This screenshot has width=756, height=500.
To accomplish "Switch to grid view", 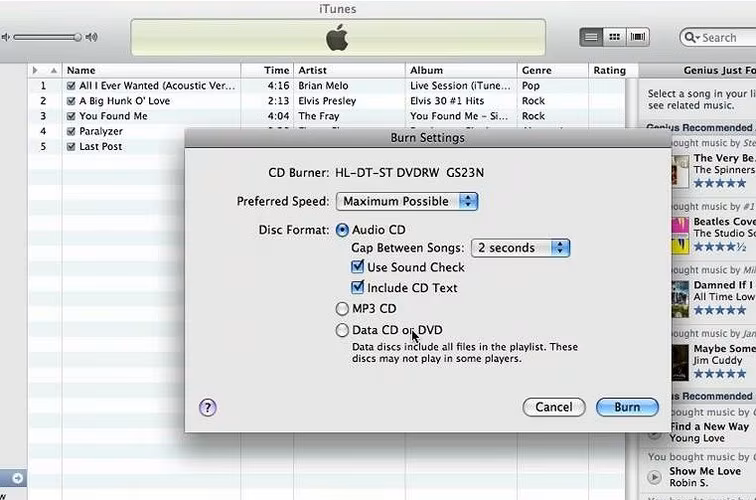I will 614,37.
